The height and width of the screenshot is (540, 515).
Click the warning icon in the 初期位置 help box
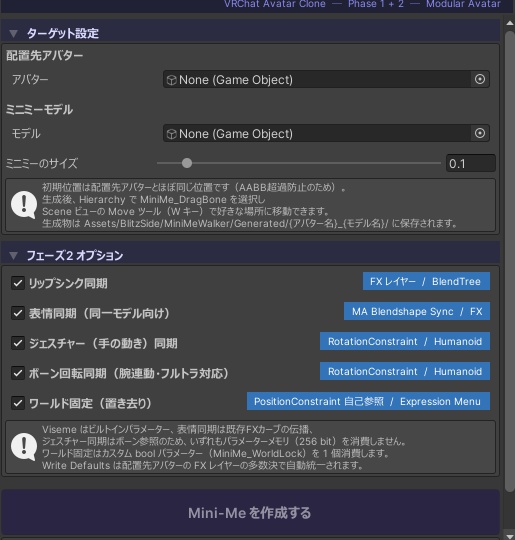[24, 205]
